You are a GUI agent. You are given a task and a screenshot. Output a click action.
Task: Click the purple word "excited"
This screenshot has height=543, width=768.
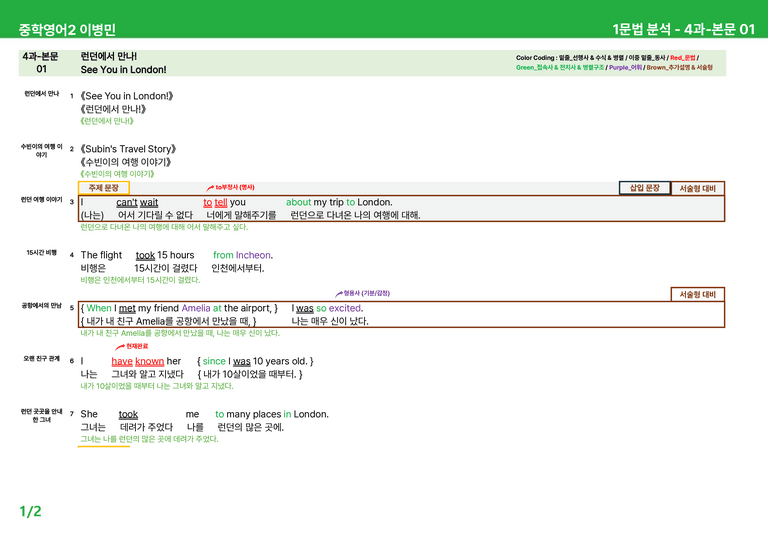[x=345, y=308]
